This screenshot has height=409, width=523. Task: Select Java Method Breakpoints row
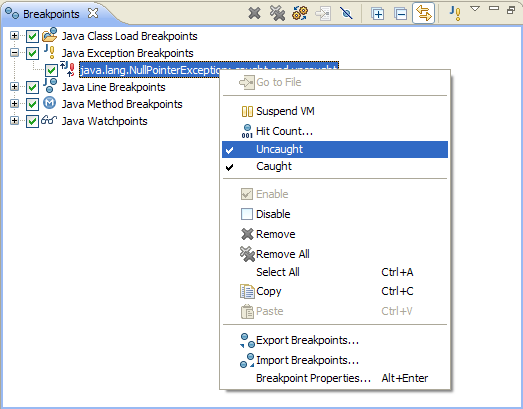122,104
